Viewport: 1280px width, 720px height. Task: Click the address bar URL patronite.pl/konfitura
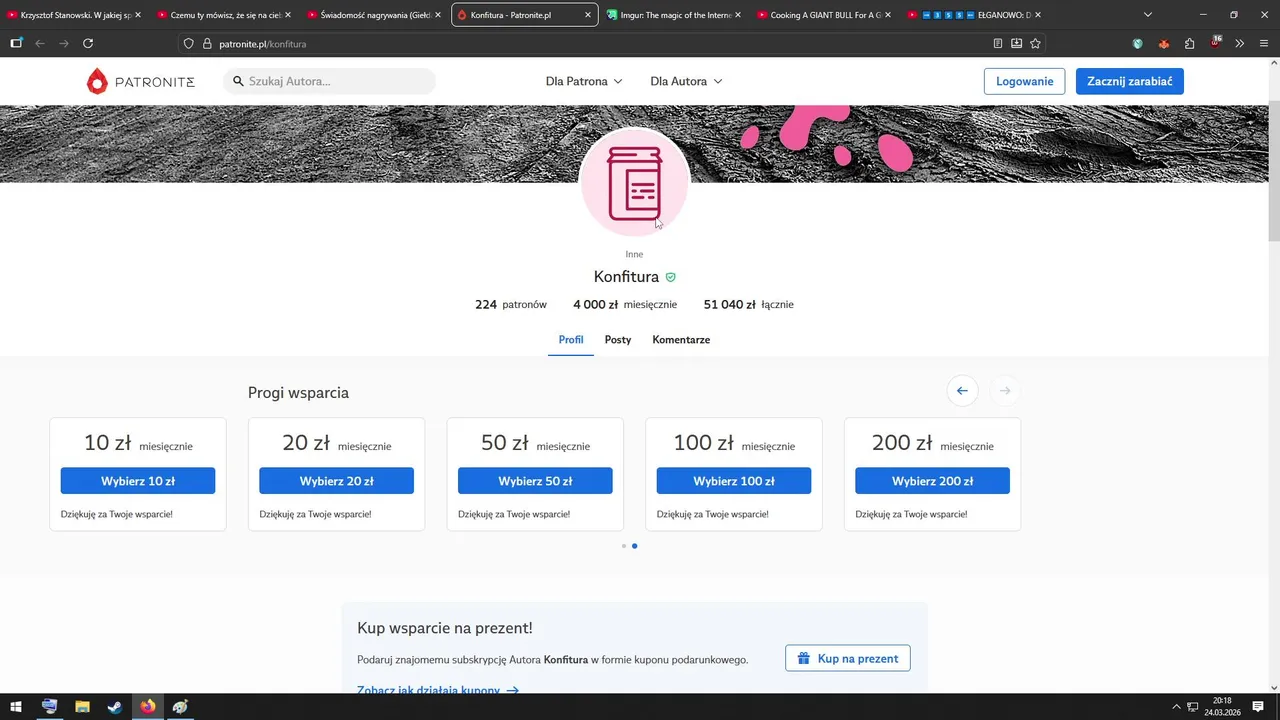262,44
